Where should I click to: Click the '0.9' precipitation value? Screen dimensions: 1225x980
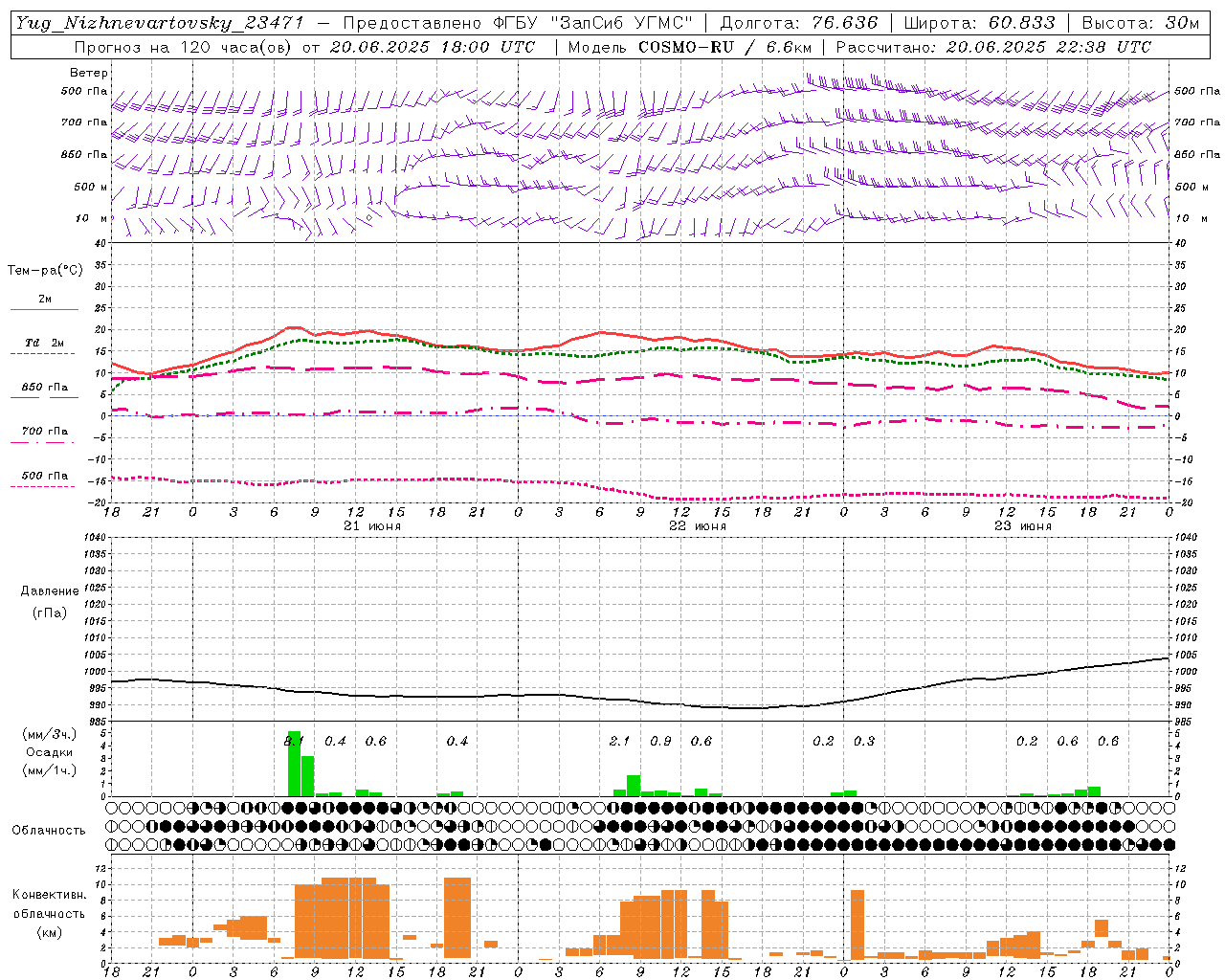[660, 742]
